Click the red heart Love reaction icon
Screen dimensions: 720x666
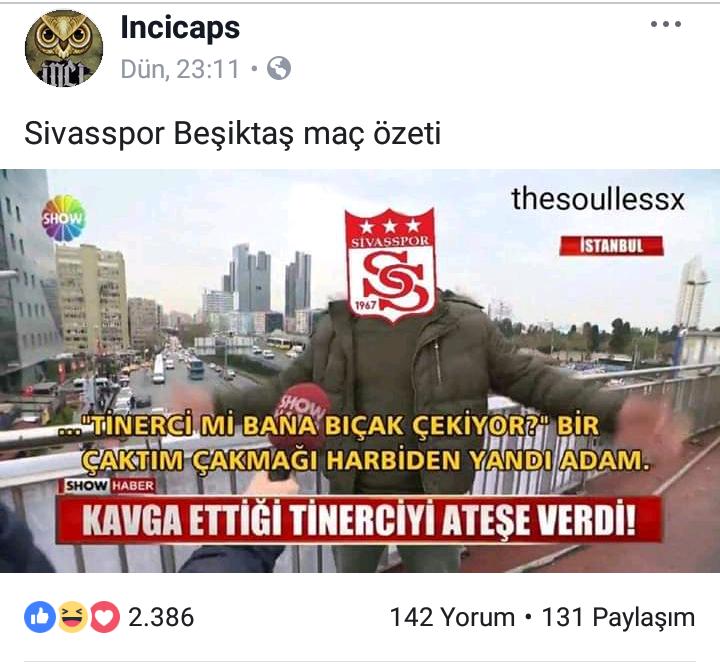(x=105, y=617)
